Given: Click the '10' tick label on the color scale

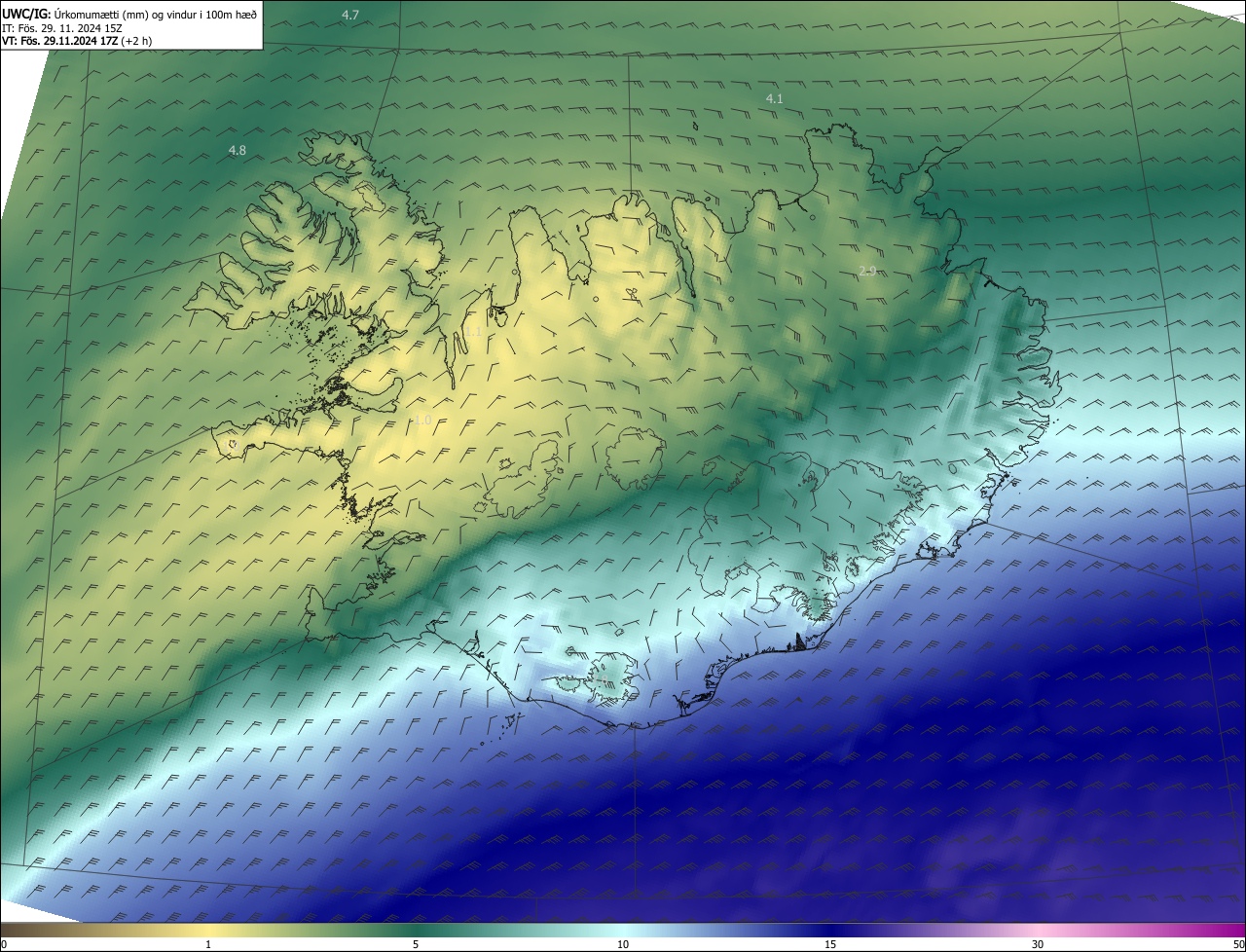Looking at the screenshot, I should 623,944.
